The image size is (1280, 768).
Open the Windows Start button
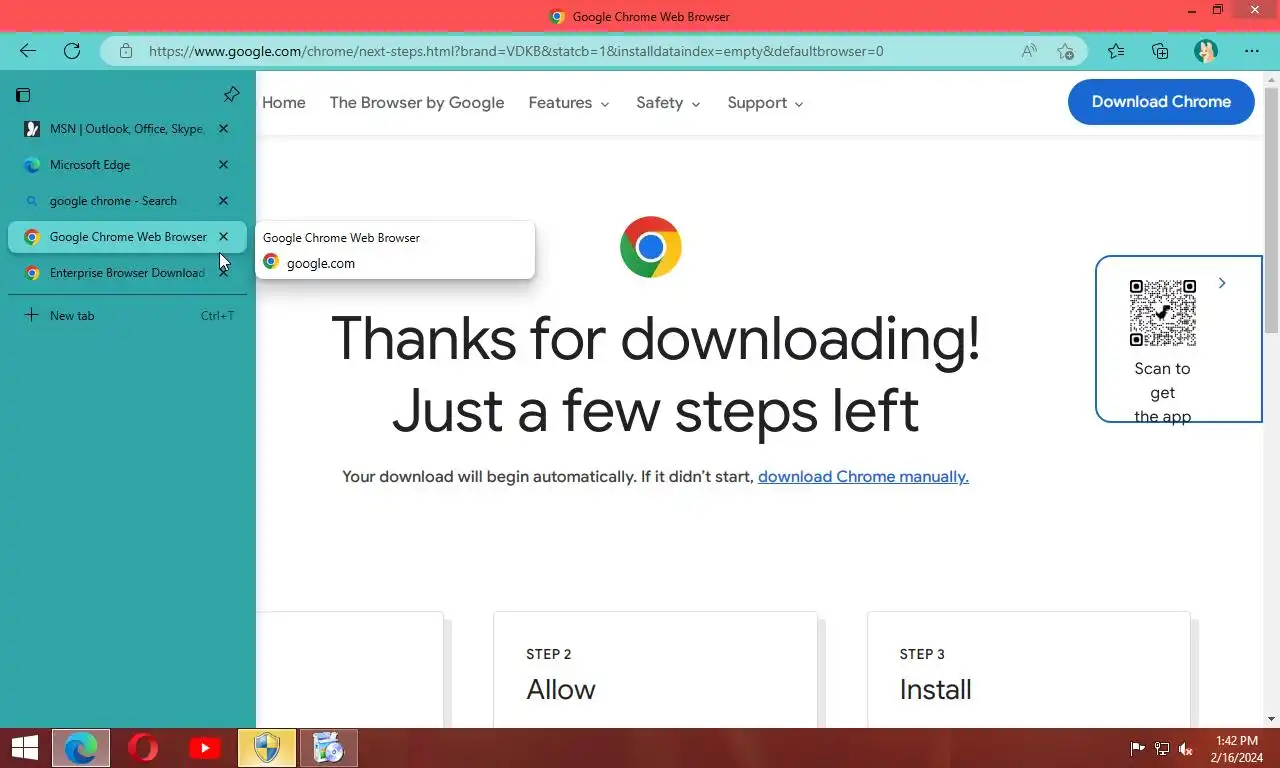[25, 748]
